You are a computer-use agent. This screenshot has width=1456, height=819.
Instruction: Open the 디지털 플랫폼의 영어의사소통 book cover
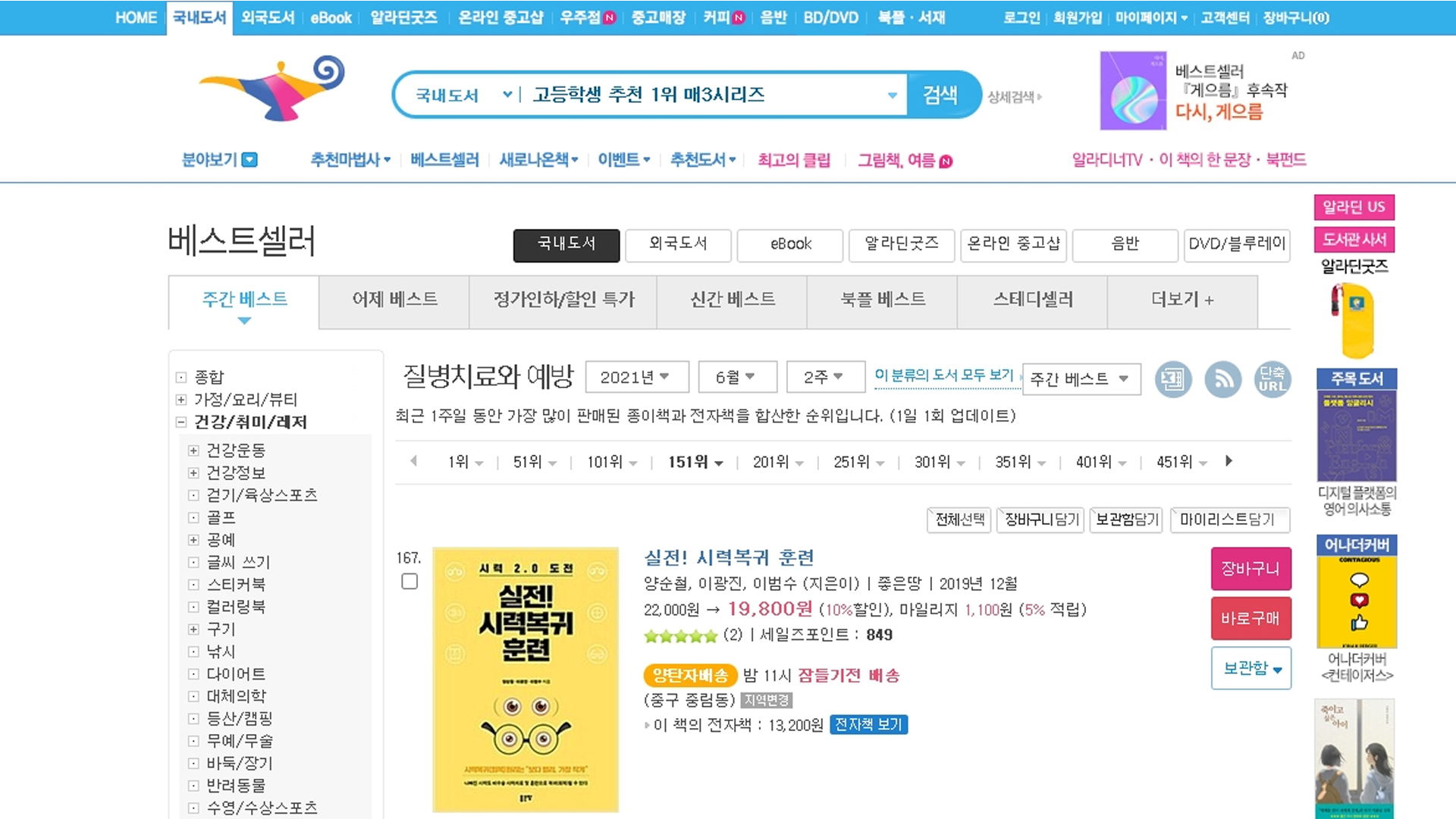[x=1357, y=436]
